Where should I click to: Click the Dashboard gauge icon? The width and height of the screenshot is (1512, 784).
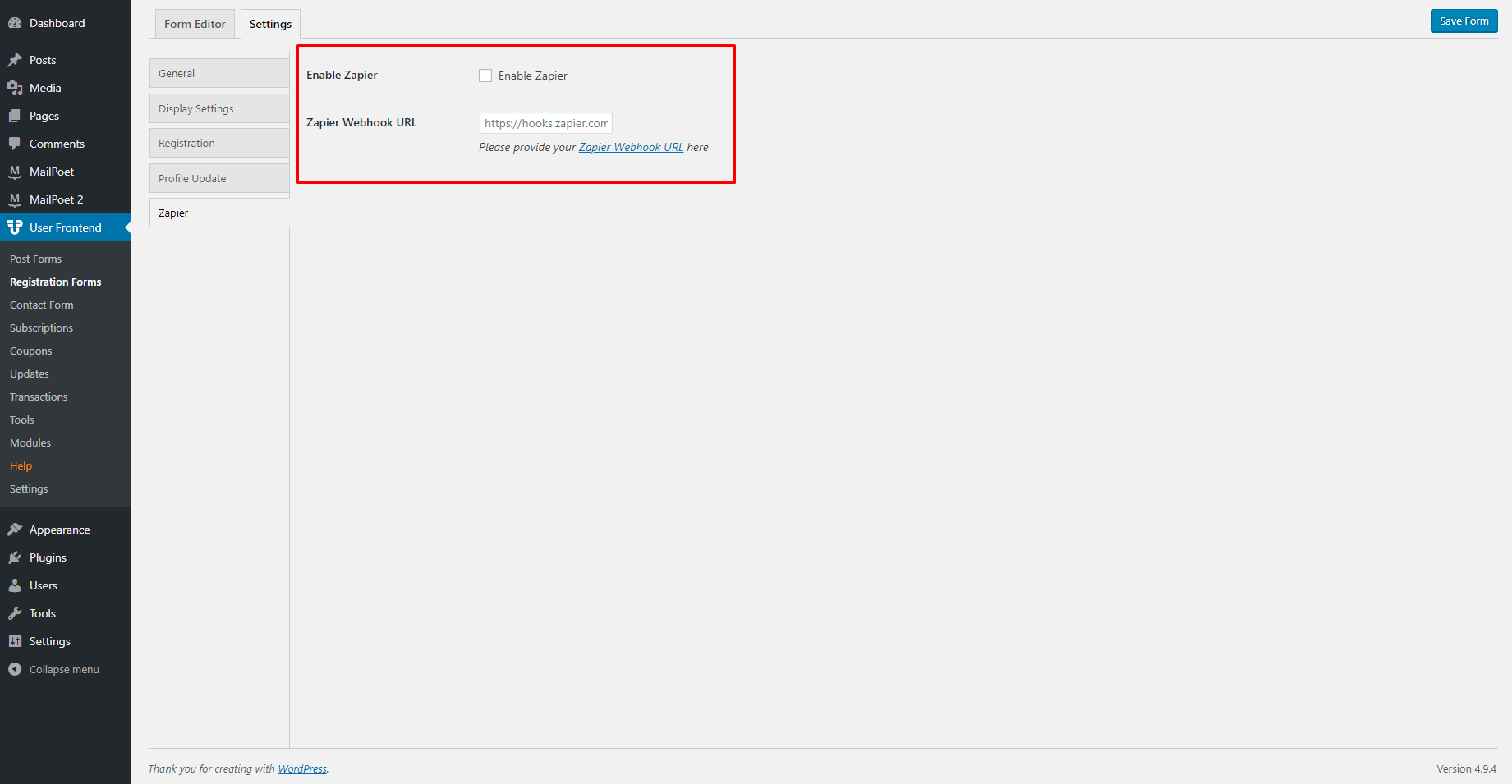[15, 23]
